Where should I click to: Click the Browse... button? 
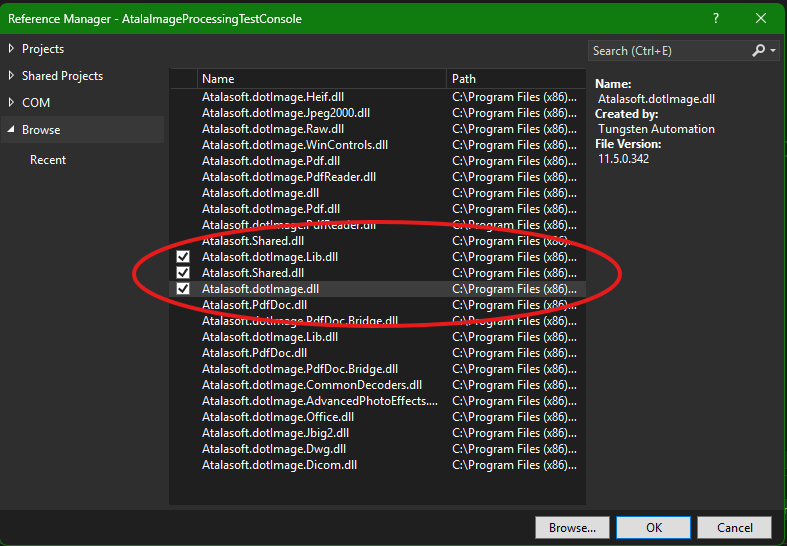(x=572, y=527)
